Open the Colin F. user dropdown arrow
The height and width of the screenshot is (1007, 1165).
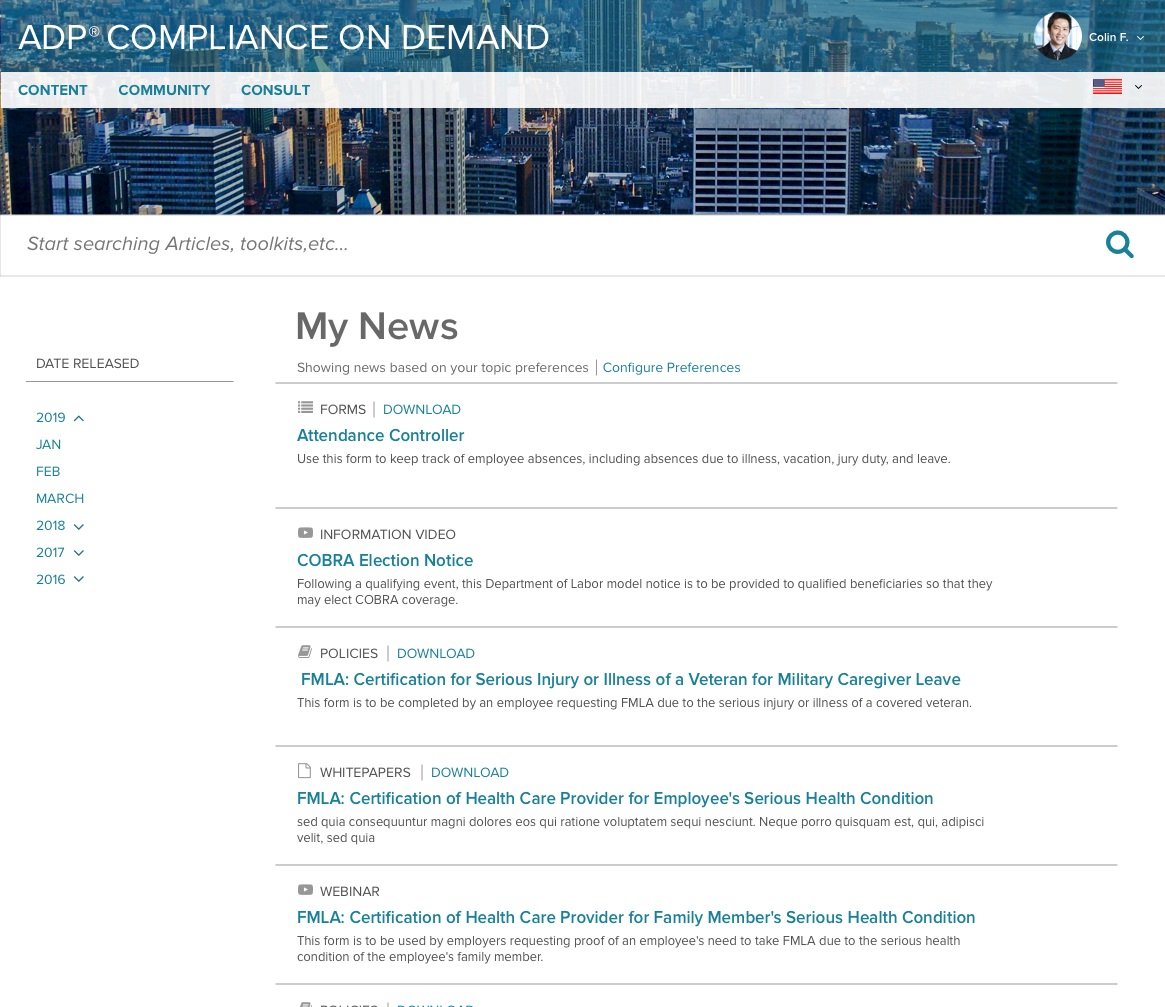[x=1140, y=38]
